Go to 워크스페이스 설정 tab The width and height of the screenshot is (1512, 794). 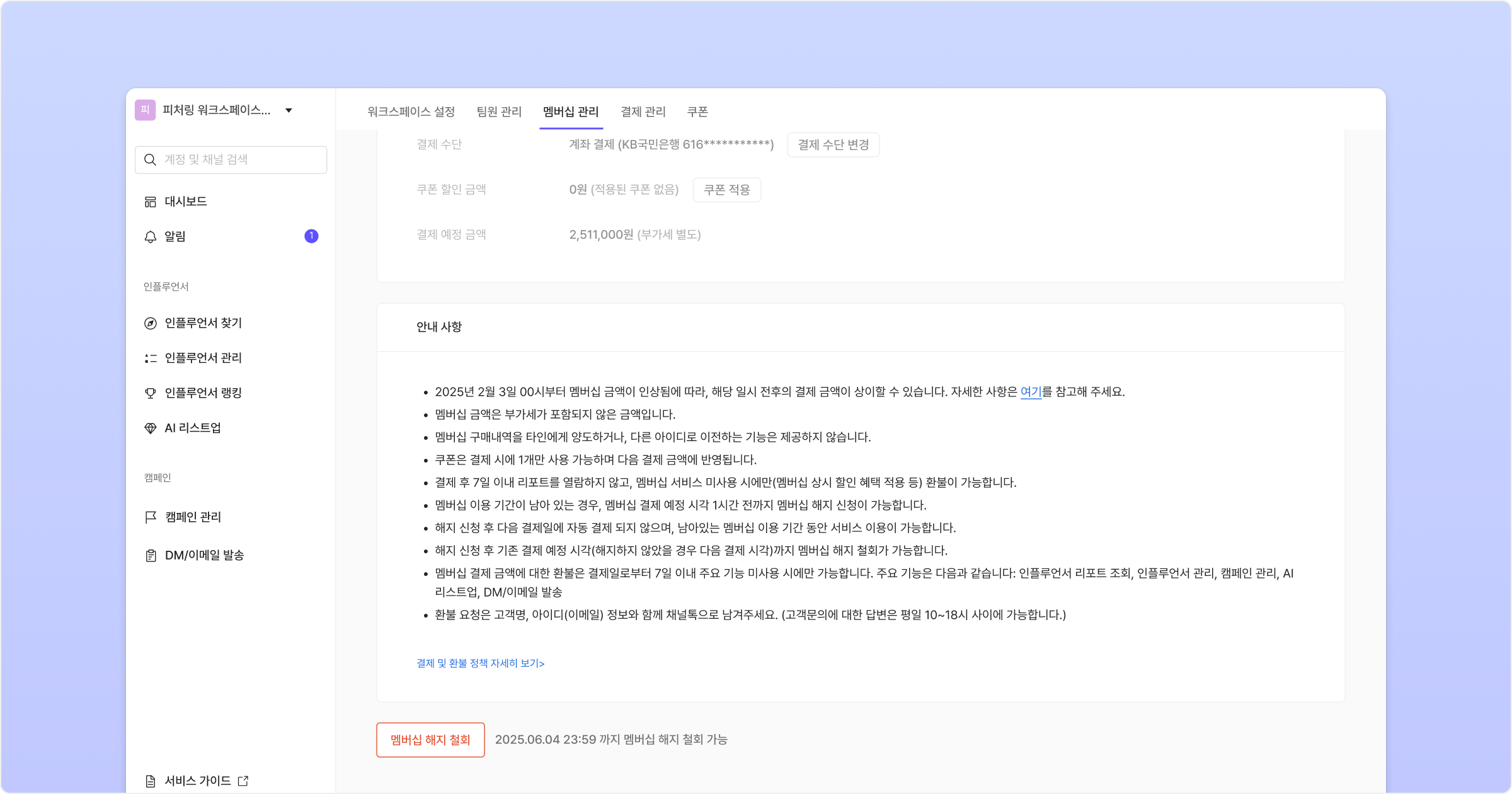(411, 112)
